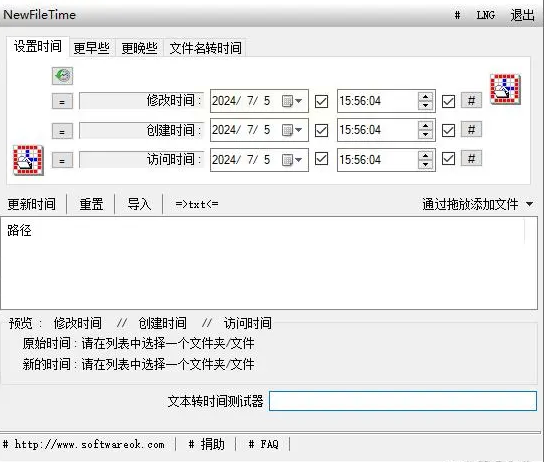Toggle the 访问时间 date checkbox
Image resolution: width=544 pixels, height=462 pixels.
coord(321,159)
